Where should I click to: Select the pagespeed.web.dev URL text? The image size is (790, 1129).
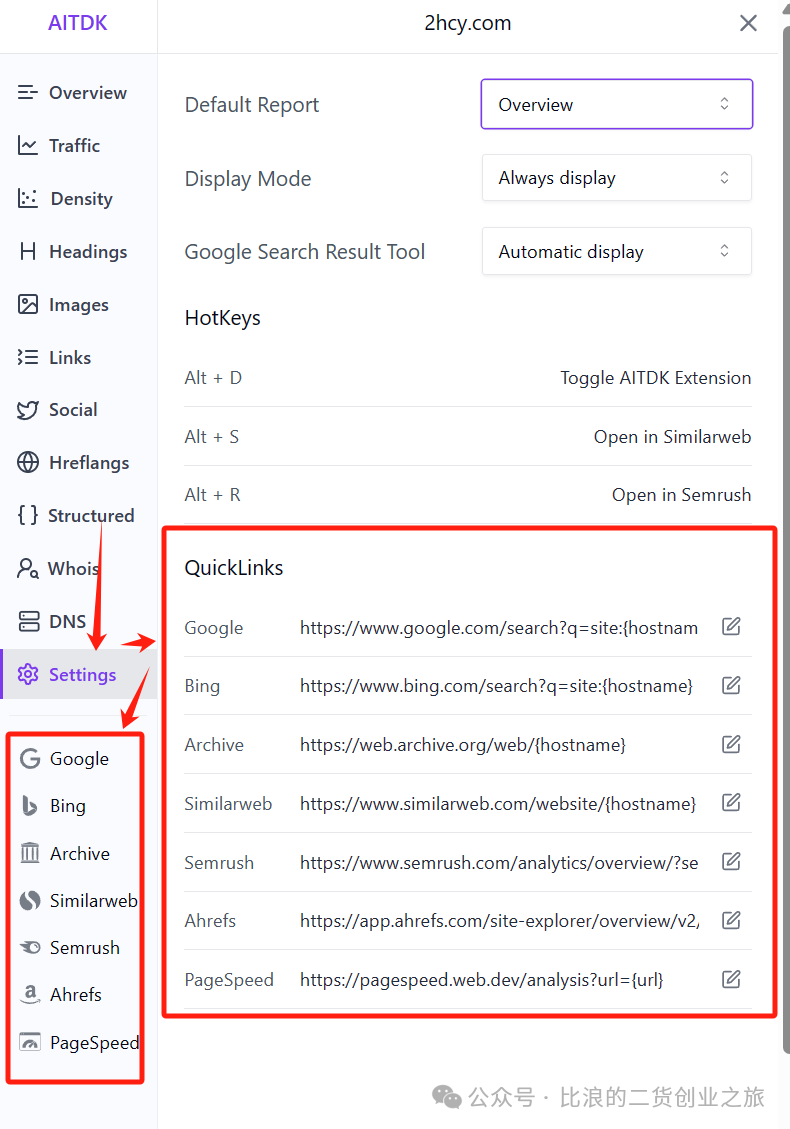click(x=482, y=980)
